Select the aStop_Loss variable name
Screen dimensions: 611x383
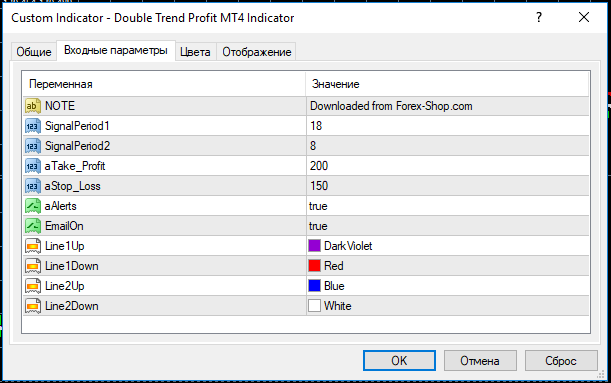pos(72,186)
